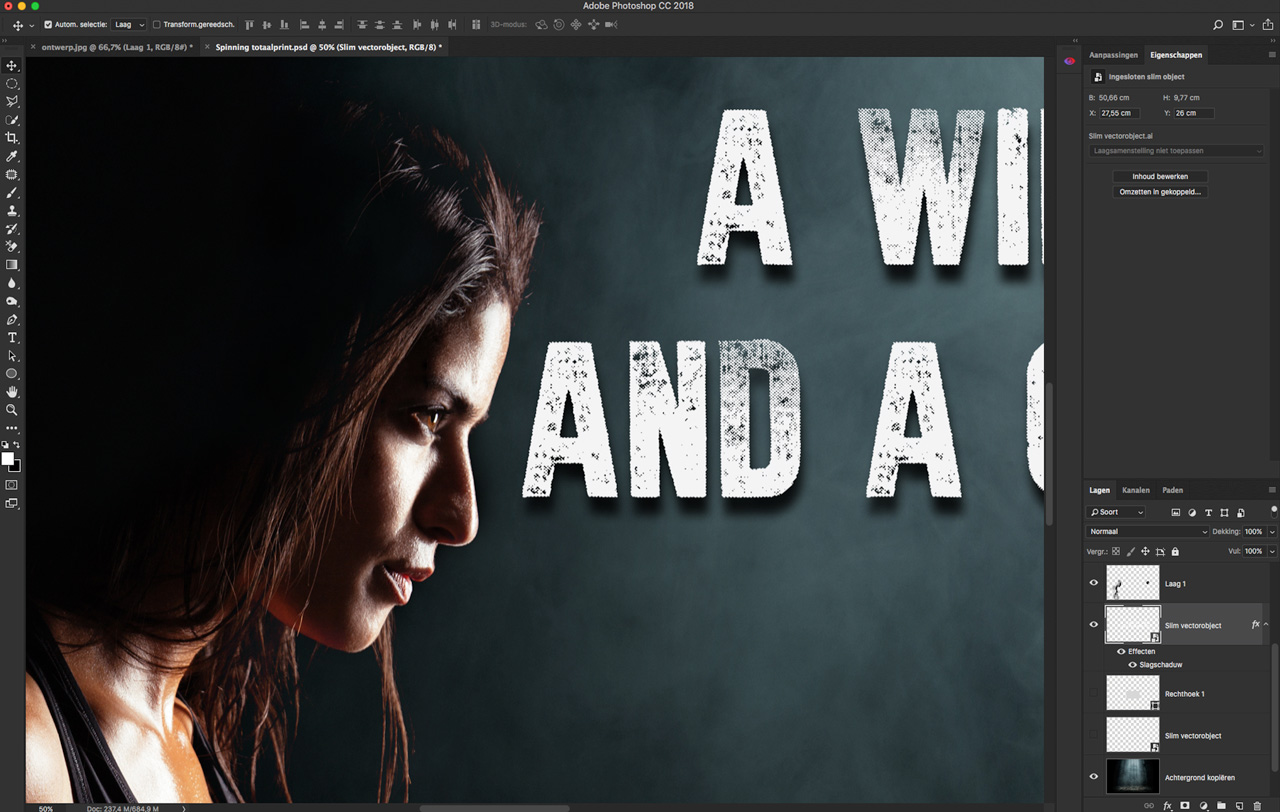Click the foreground color swatch
Image resolution: width=1280 pixels, height=812 pixels.
pyautogui.click(x=8, y=459)
